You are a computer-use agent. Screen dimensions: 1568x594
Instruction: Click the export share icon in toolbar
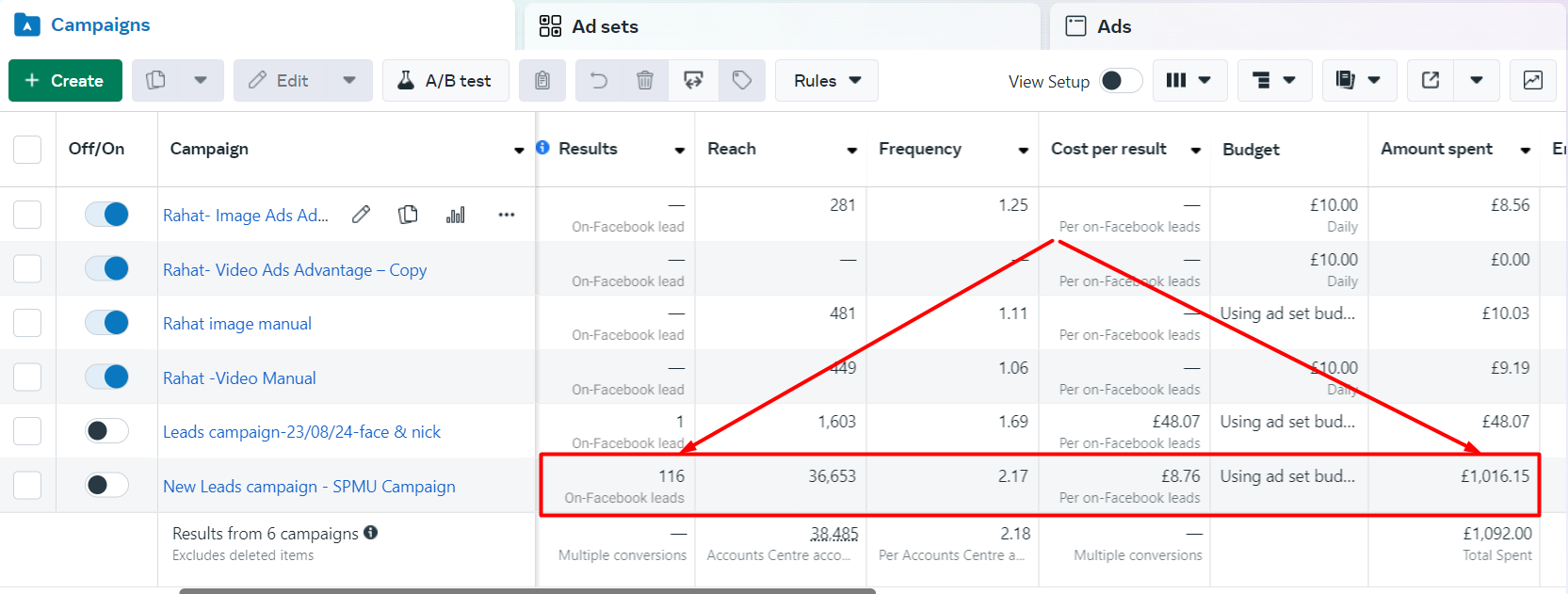tap(1431, 81)
